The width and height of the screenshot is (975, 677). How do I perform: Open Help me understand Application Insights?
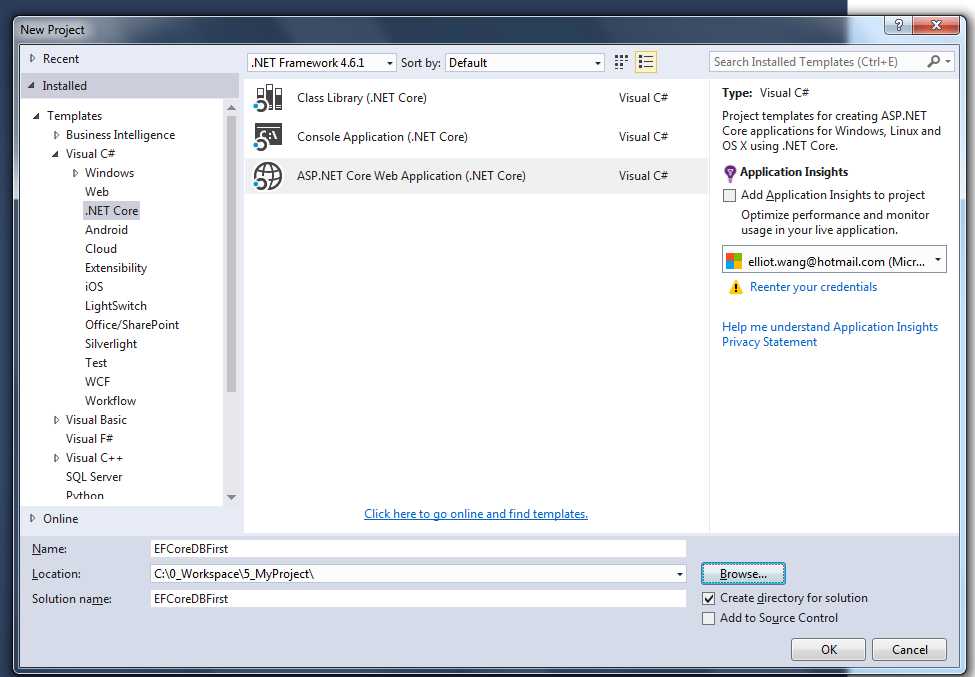tap(829, 327)
